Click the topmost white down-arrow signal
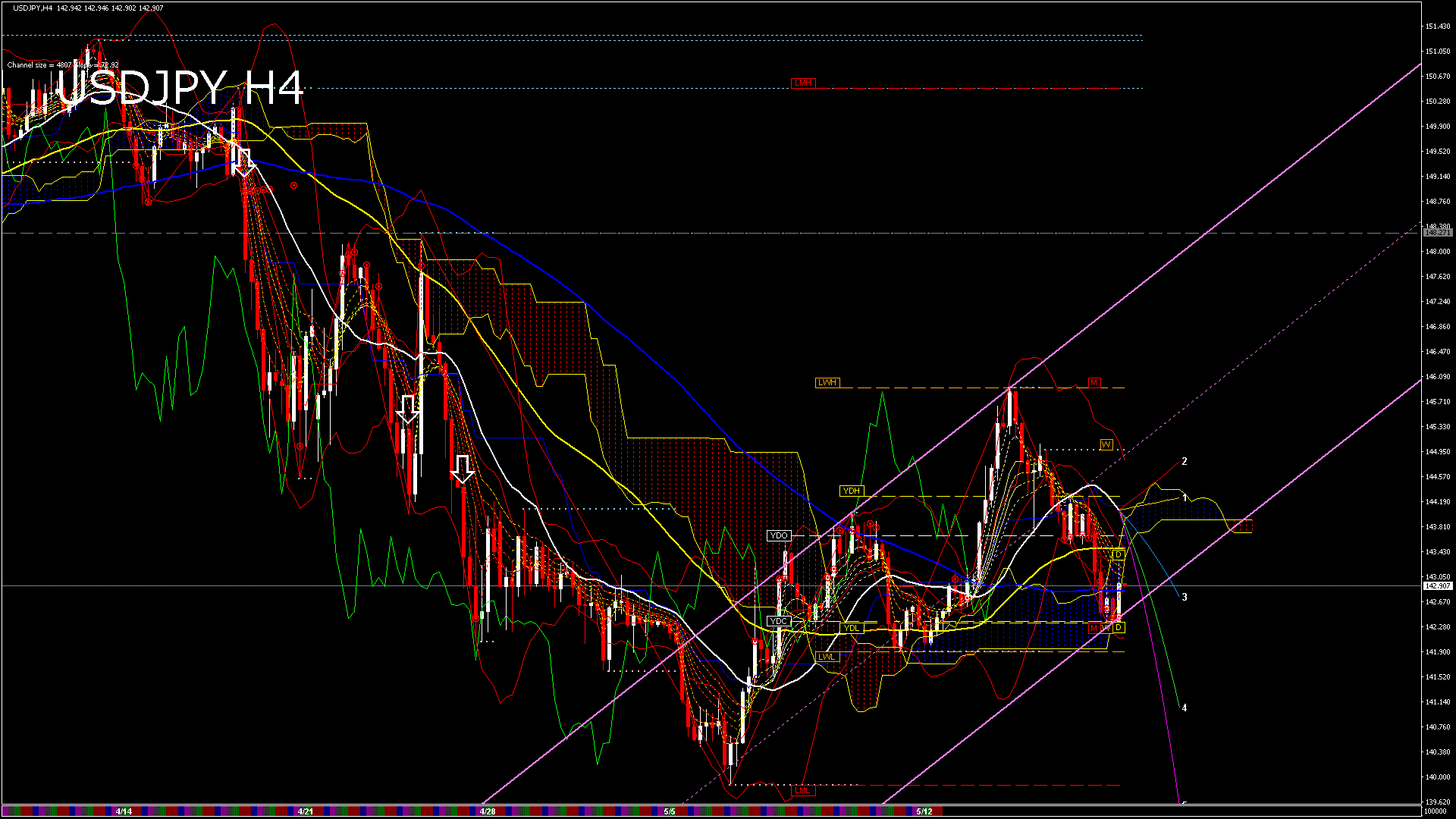 click(x=243, y=162)
